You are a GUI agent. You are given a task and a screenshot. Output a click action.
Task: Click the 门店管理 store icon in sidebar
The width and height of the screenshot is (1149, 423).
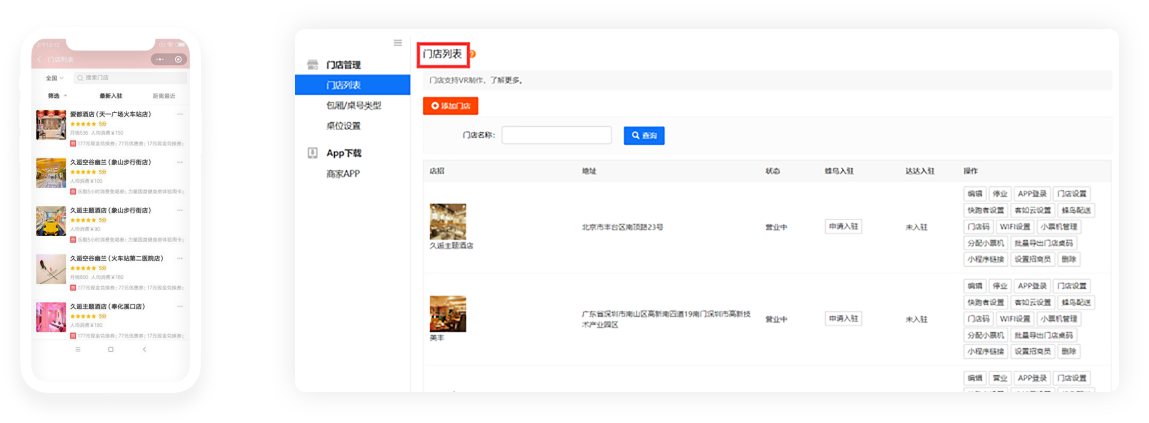pos(313,65)
